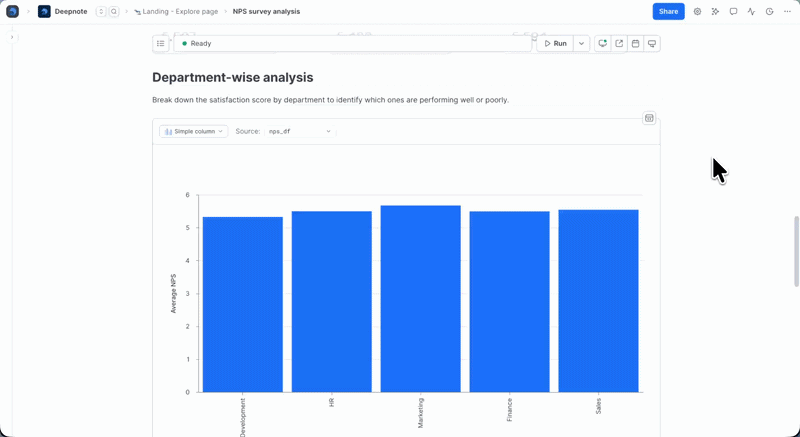Click the Finance bar in the chart
The height and width of the screenshot is (437, 800).
click(510, 302)
